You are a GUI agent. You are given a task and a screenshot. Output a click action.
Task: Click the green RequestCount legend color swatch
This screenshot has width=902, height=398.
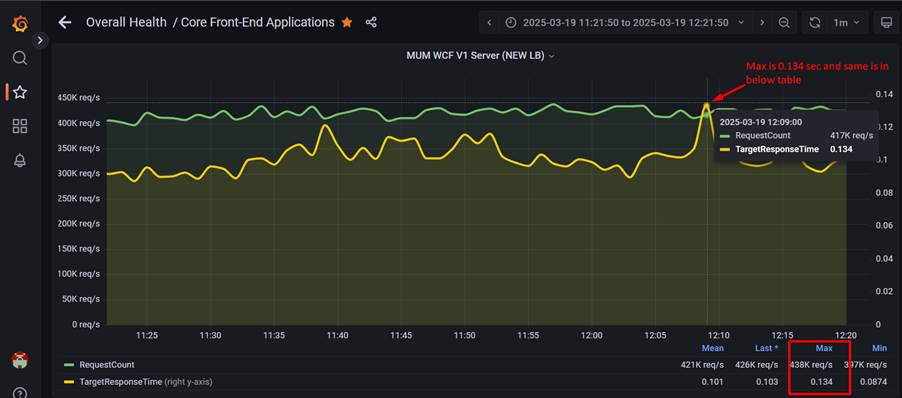pyautogui.click(x=68, y=365)
